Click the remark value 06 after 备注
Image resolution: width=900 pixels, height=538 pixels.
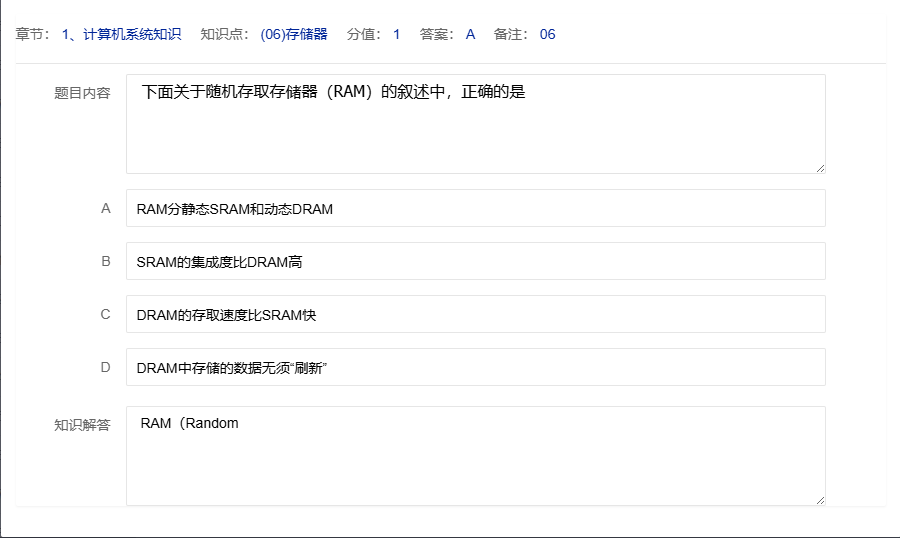(547, 34)
